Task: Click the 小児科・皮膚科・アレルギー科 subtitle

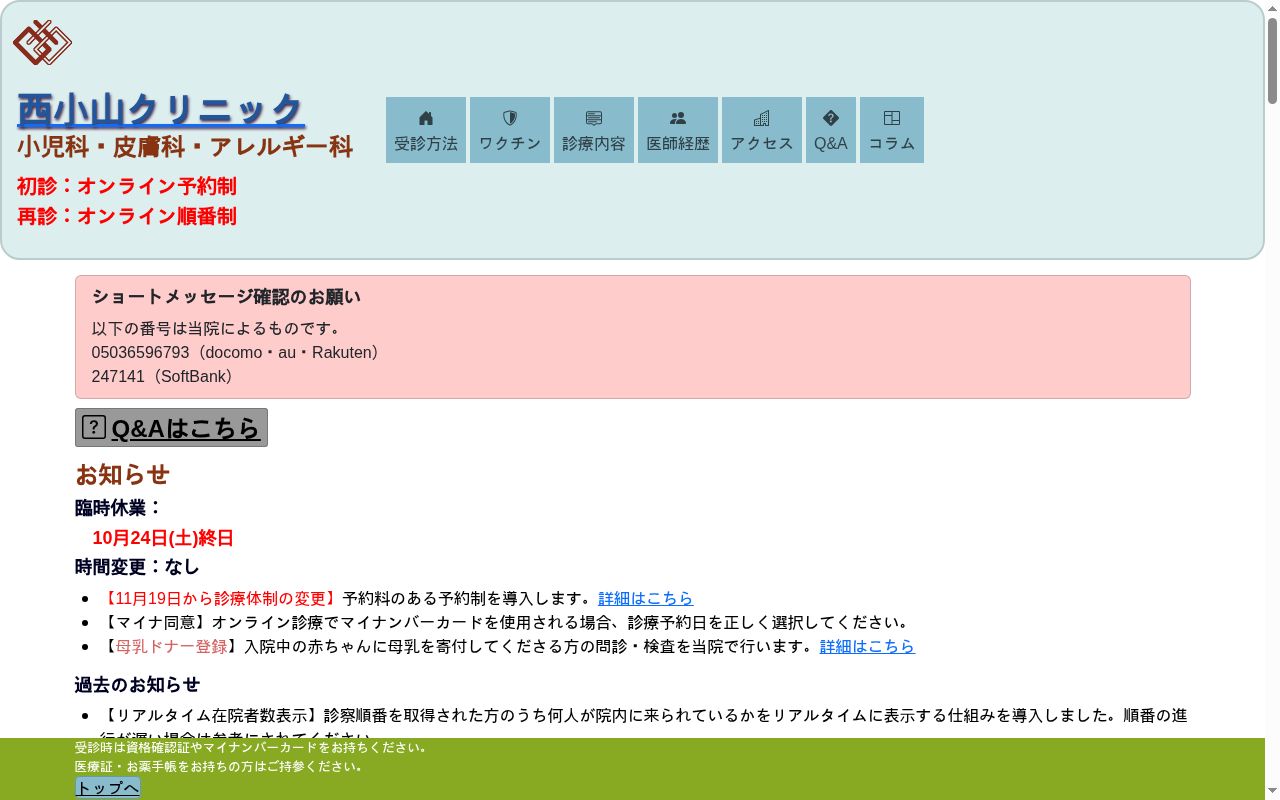Action: tap(185, 147)
